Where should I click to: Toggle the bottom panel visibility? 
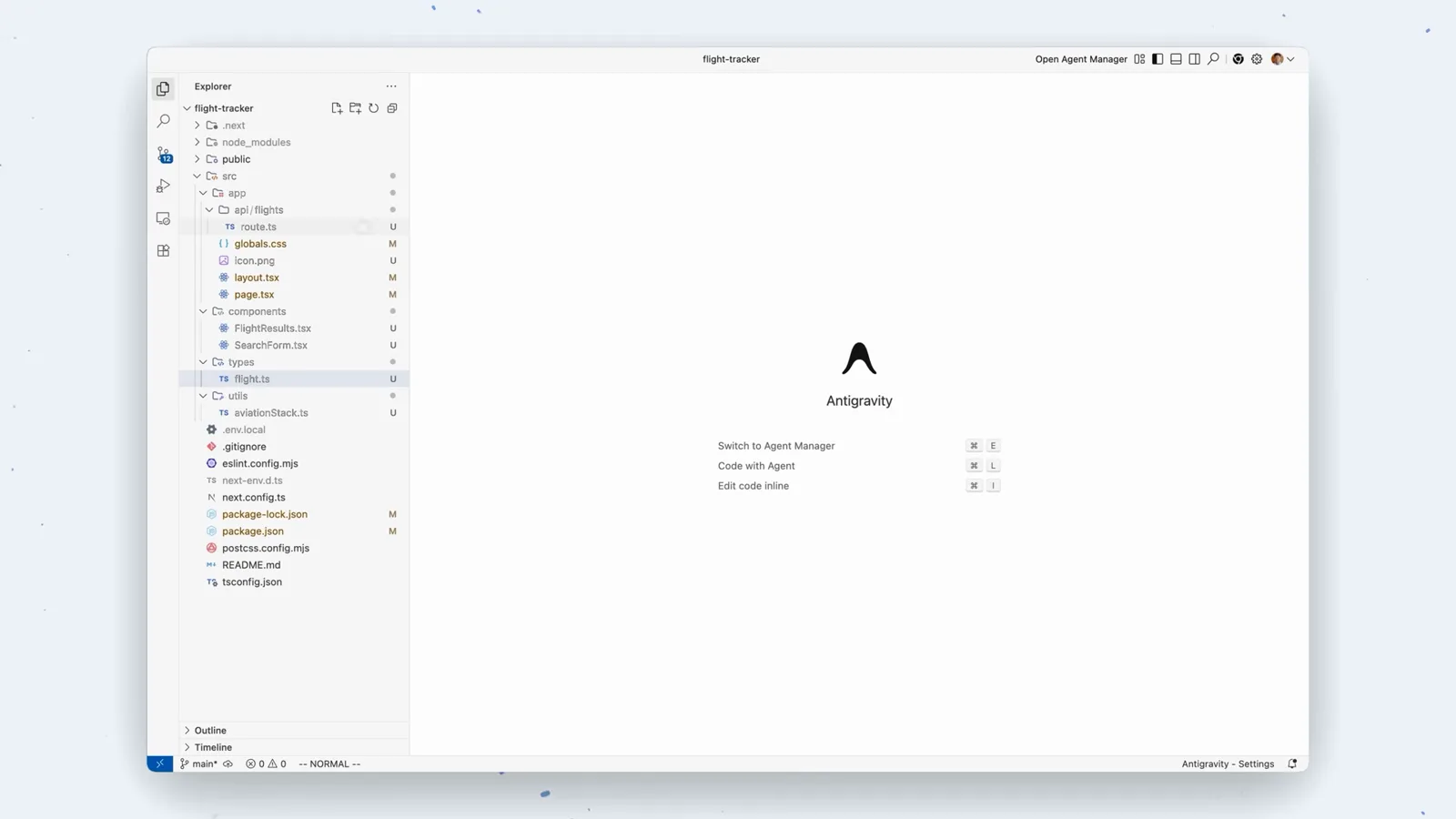tap(1176, 59)
